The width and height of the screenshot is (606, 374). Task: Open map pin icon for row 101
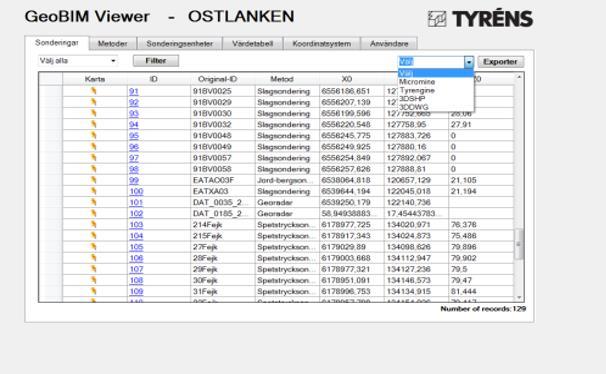pyautogui.click(x=94, y=202)
